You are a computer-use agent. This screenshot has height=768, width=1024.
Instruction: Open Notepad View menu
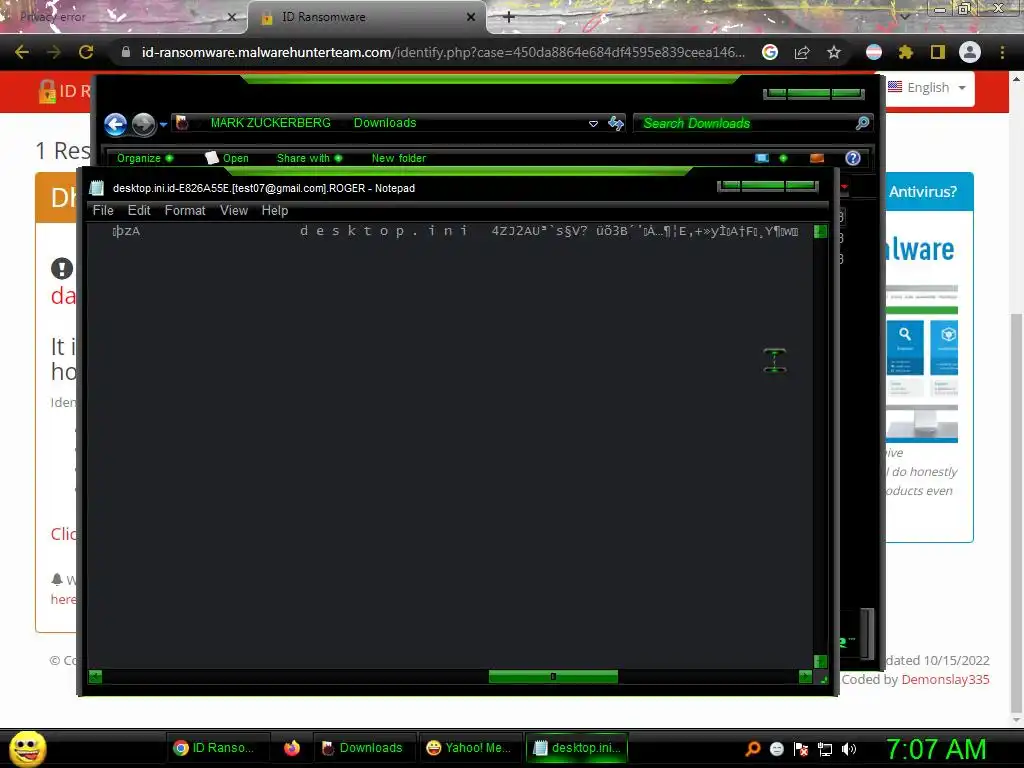[x=234, y=210]
